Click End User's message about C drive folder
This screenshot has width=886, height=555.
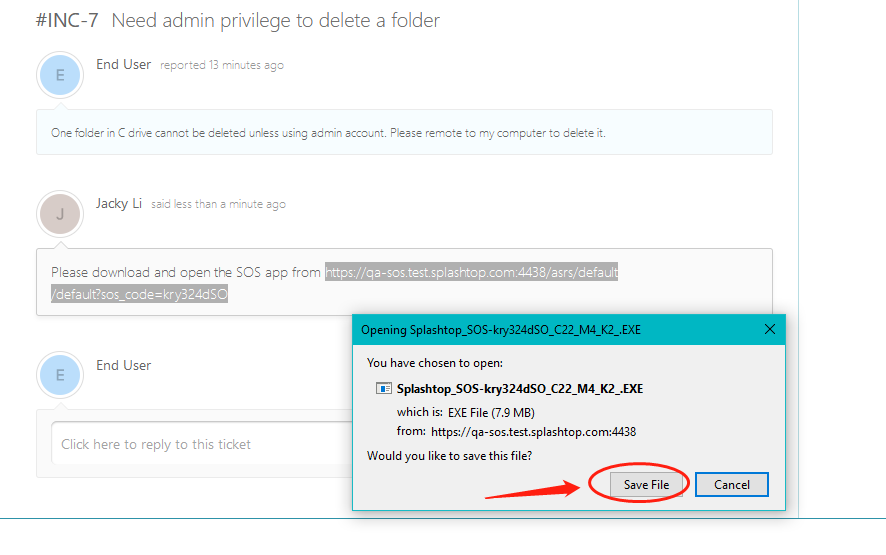click(328, 133)
